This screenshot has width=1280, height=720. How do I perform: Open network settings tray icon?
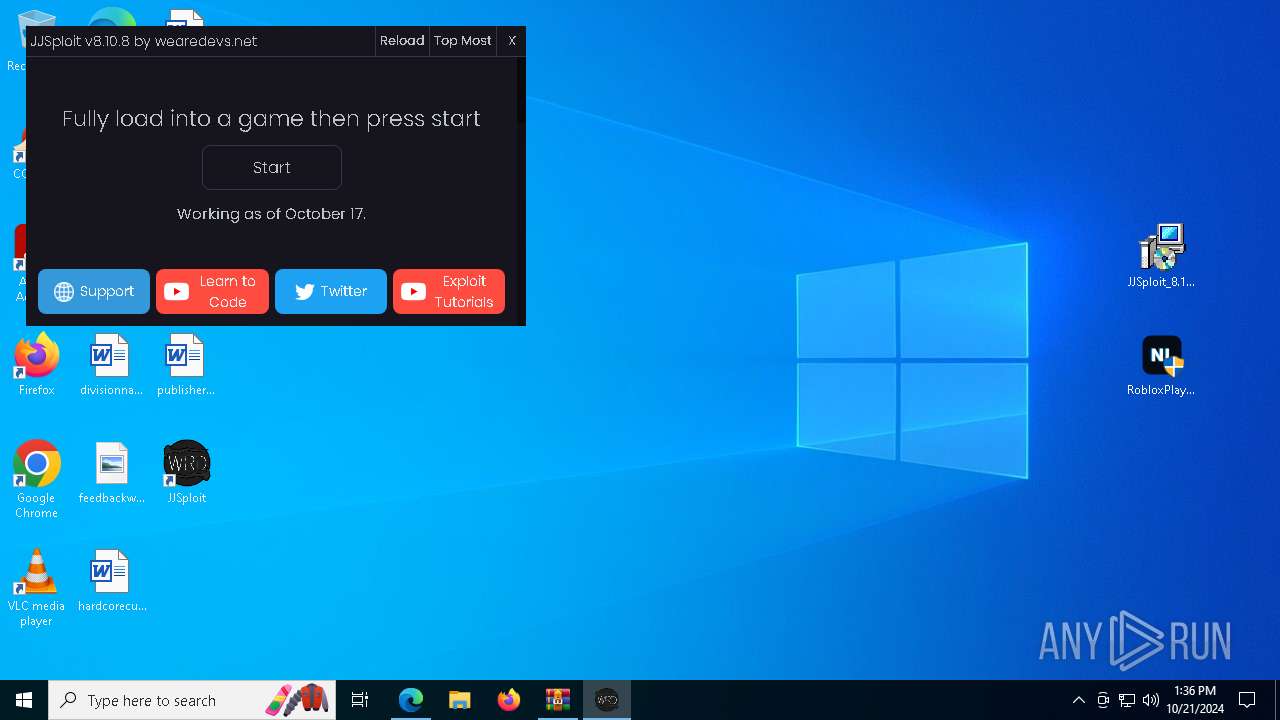coord(1127,700)
